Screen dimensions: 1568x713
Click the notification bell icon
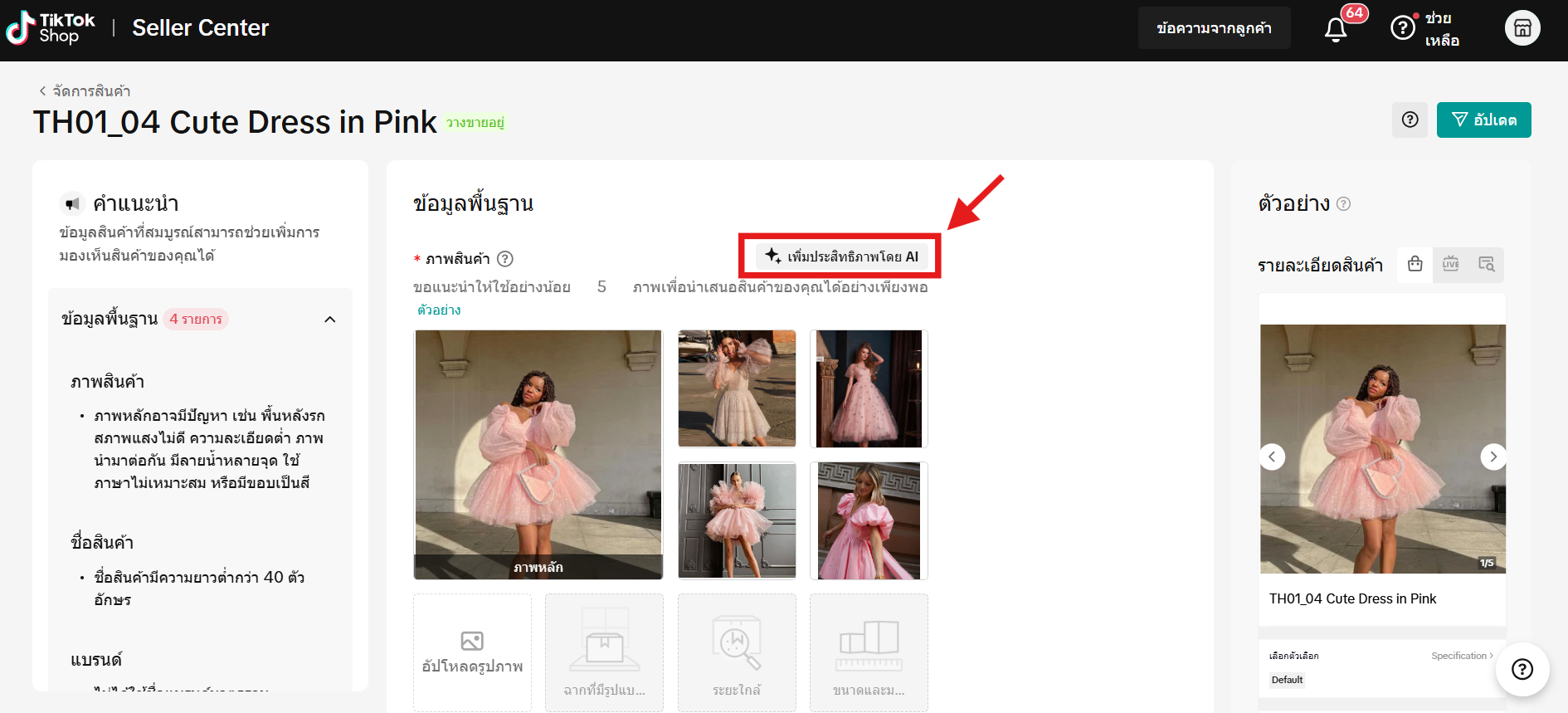coord(1336,29)
